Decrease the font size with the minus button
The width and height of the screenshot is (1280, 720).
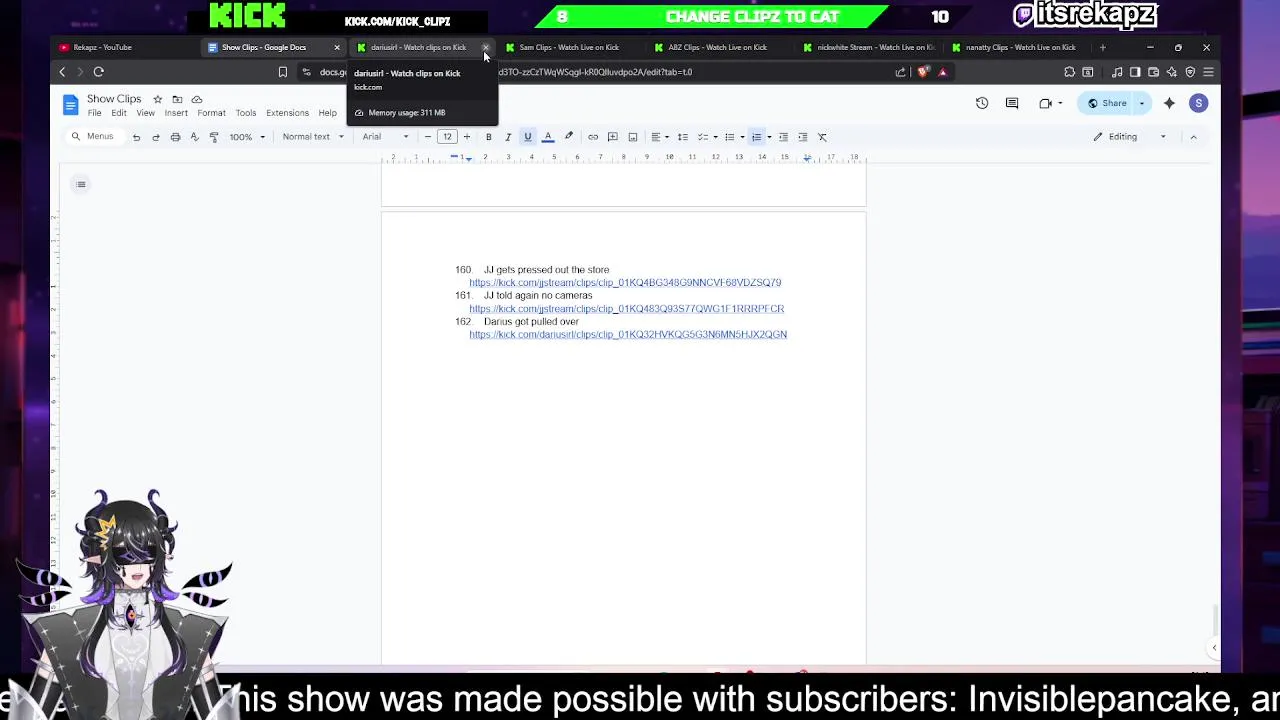[x=428, y=137]
